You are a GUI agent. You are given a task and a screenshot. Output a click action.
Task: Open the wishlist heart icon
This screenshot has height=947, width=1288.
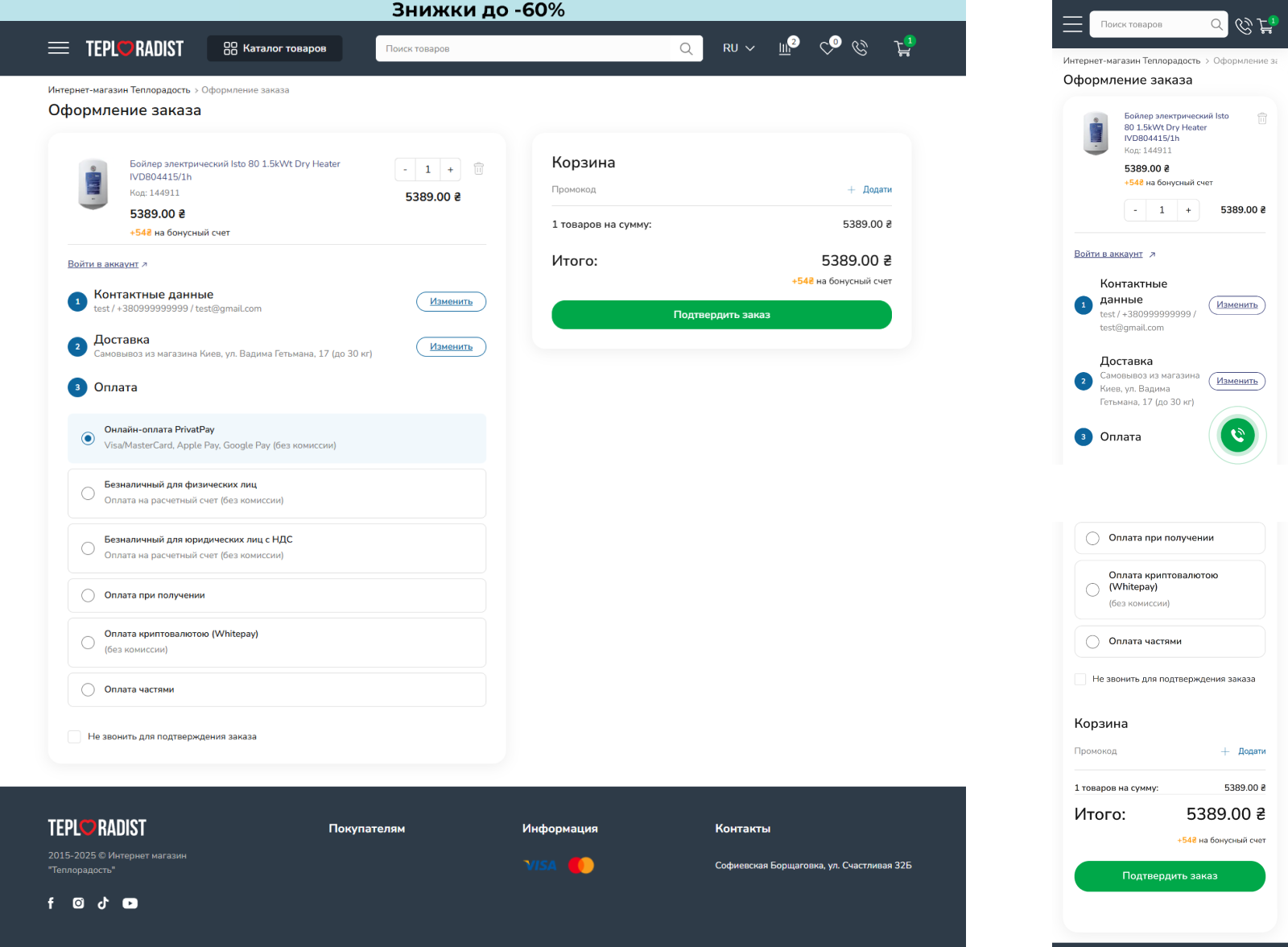[827, 48]
